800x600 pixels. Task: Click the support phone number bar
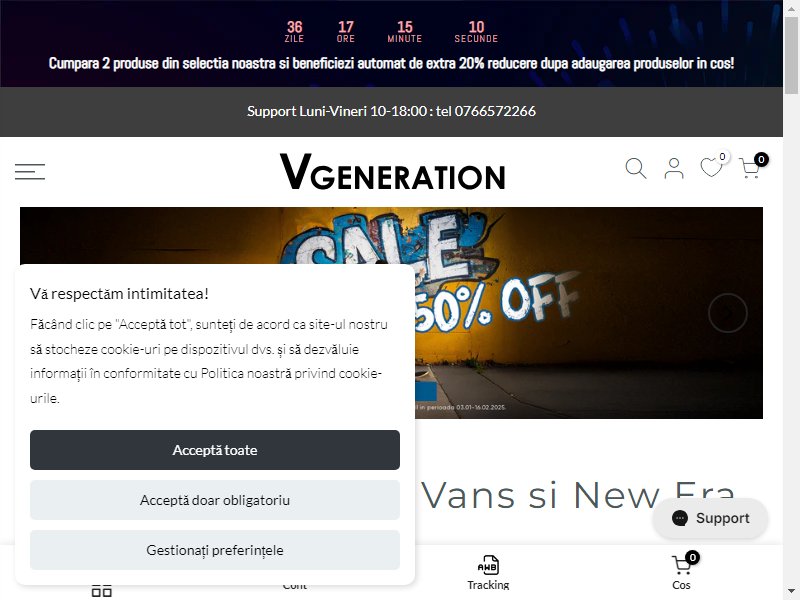click(391, 111)
